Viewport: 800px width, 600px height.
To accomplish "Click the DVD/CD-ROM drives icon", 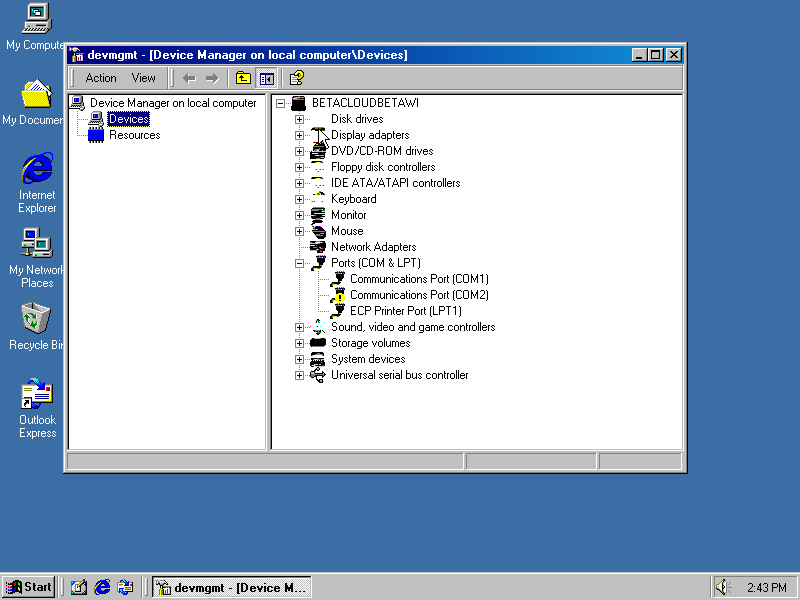I will 318,151.
